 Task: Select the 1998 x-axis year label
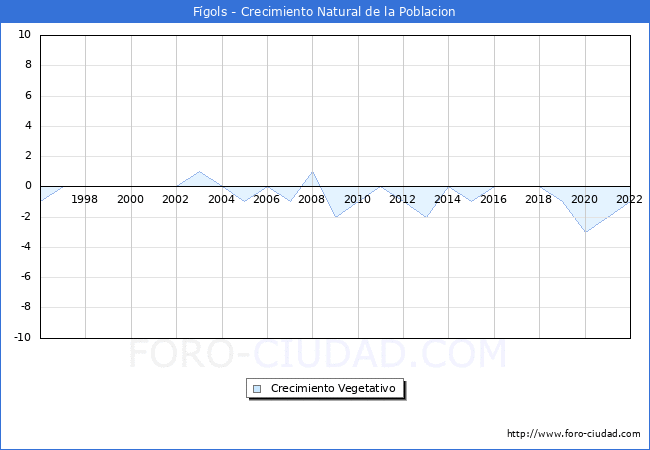85,199
